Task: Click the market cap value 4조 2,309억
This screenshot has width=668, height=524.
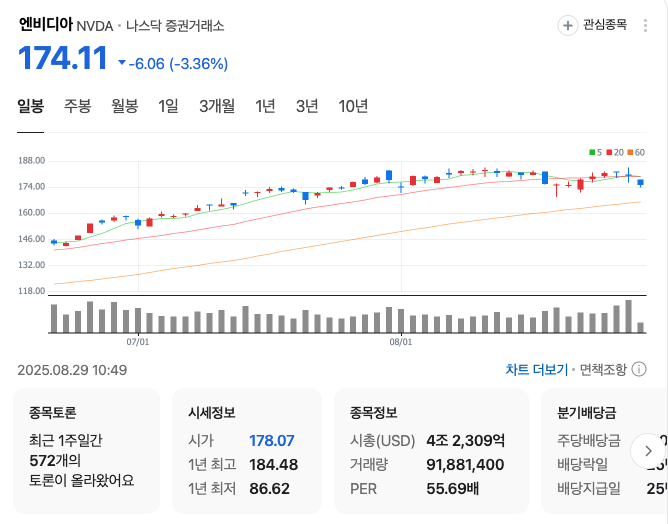Action: tap(466, 441)
